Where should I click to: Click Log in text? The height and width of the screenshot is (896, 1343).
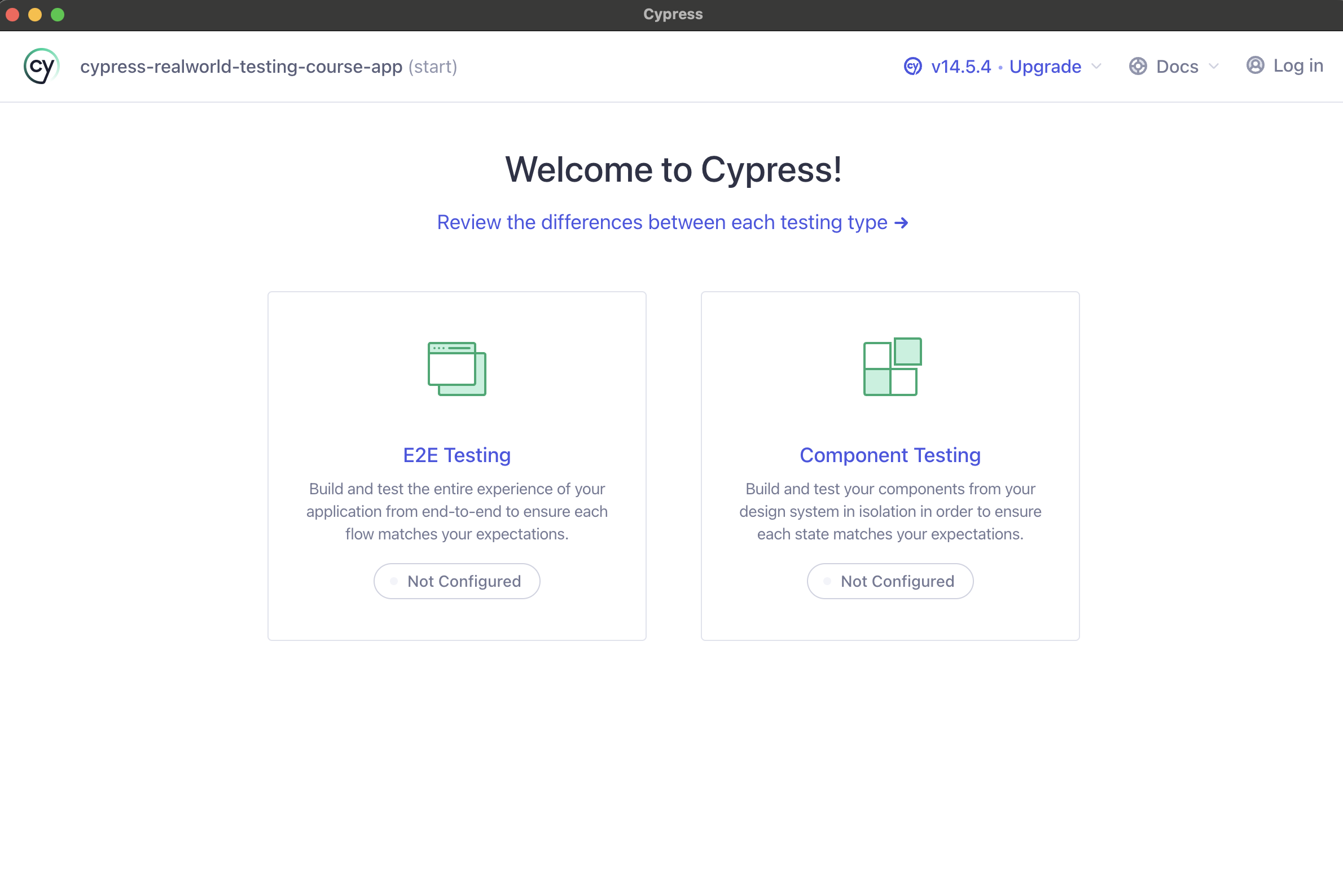click(x=1298, y=65)
